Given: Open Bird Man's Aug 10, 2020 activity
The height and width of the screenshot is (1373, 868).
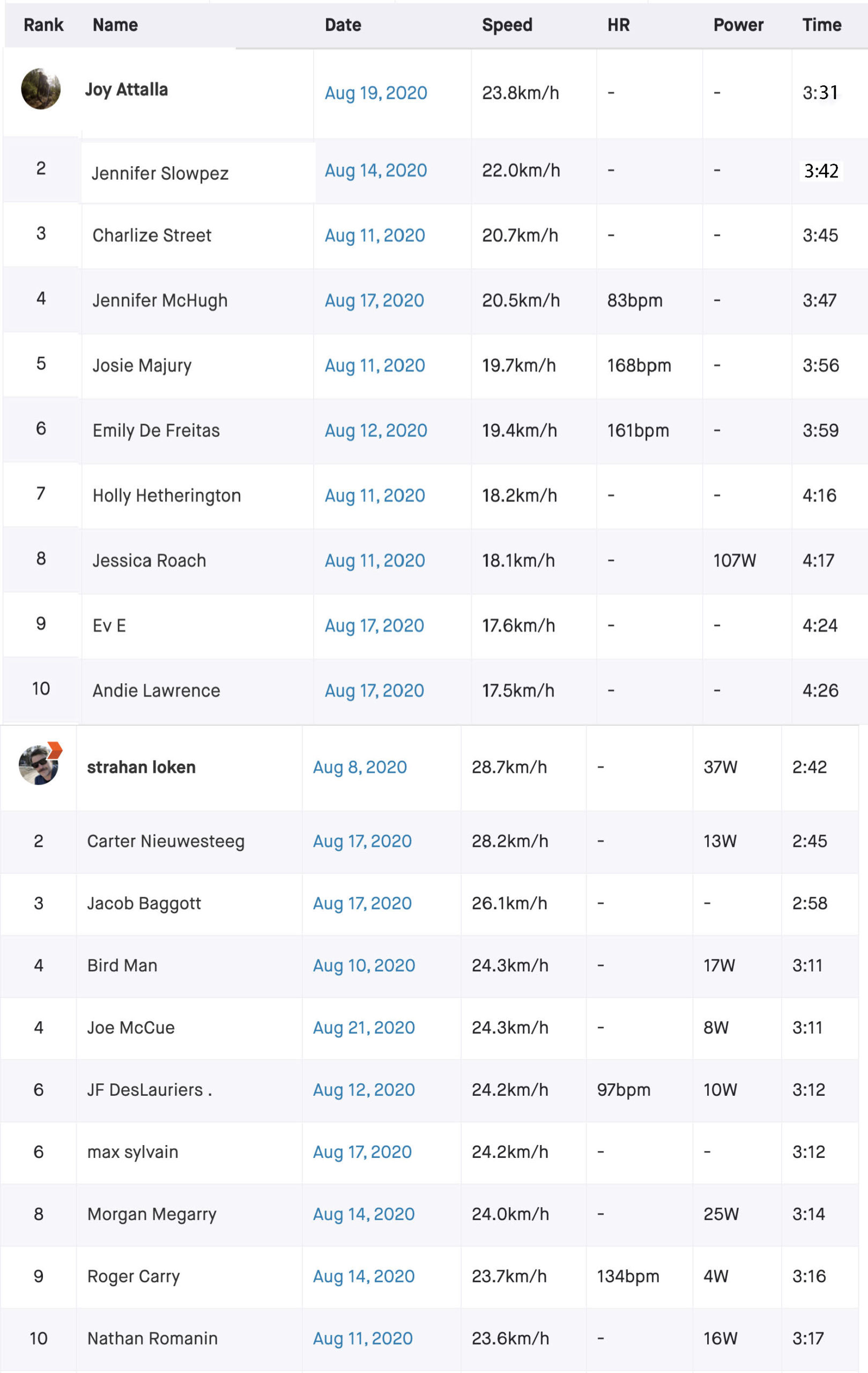Looking at the screenshot, I should tap(363, 966).
